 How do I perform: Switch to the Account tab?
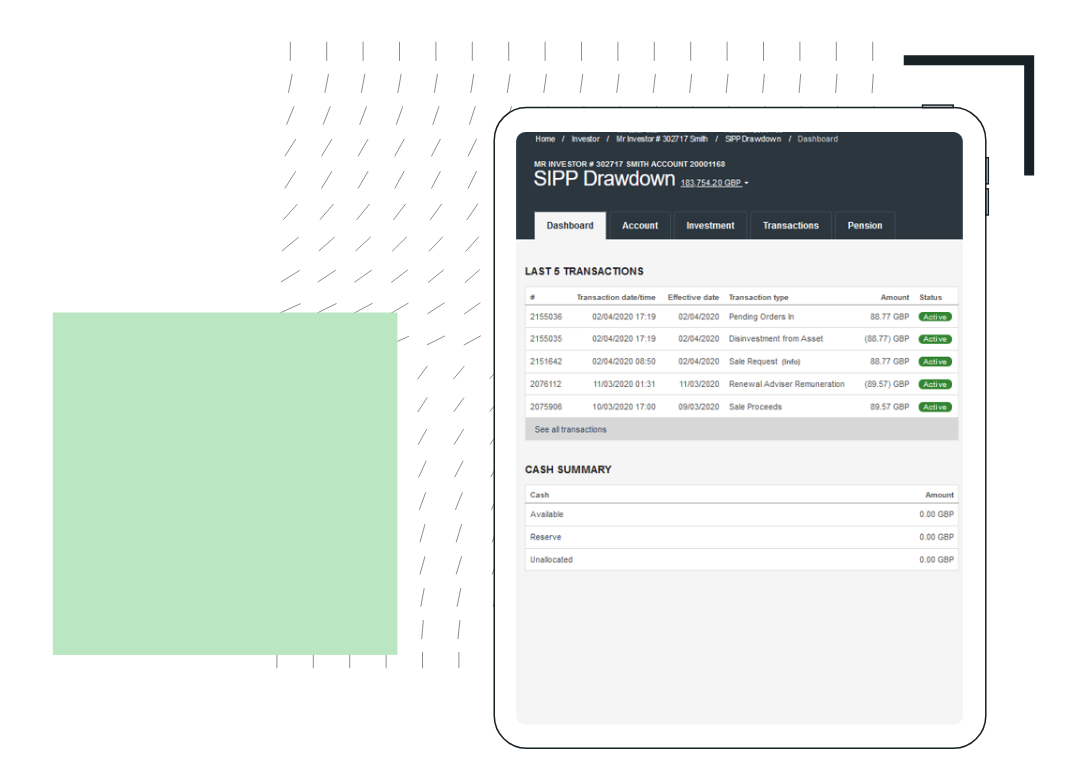pyautogui.click(x=640, y=226)
